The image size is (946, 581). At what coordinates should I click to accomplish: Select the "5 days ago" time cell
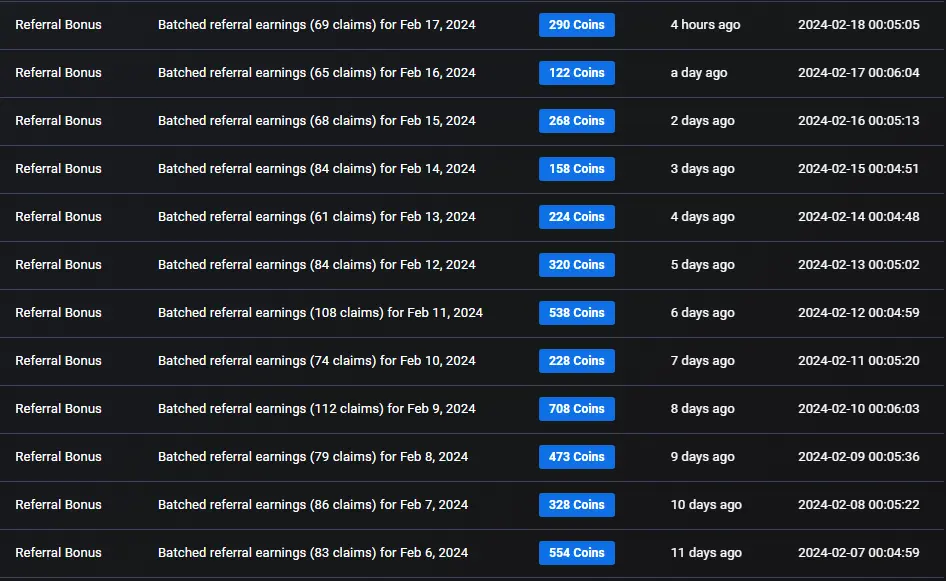pyautogui.click(x=702, y=265)
